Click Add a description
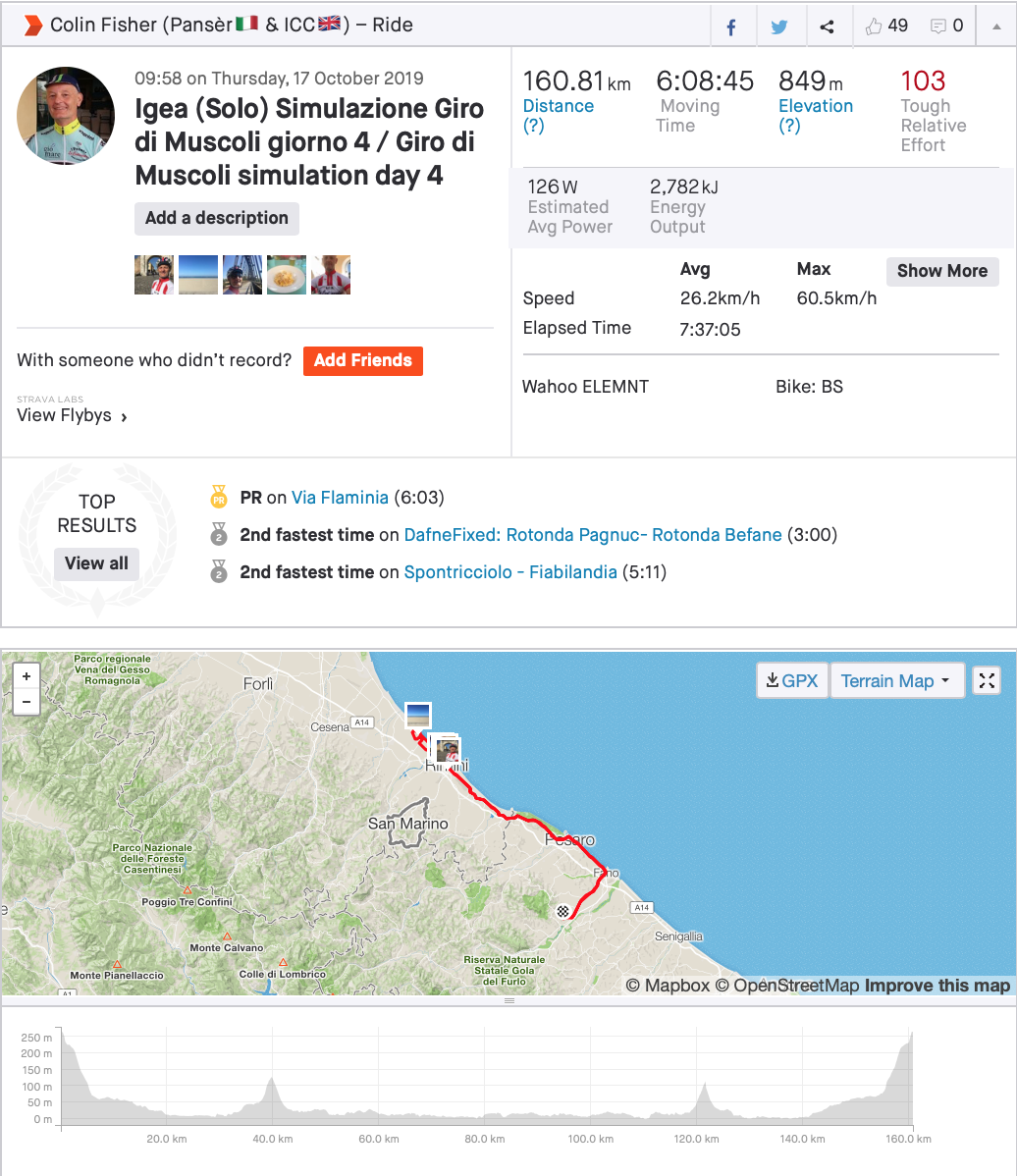 pyautogui.click(x=217, y=218)
